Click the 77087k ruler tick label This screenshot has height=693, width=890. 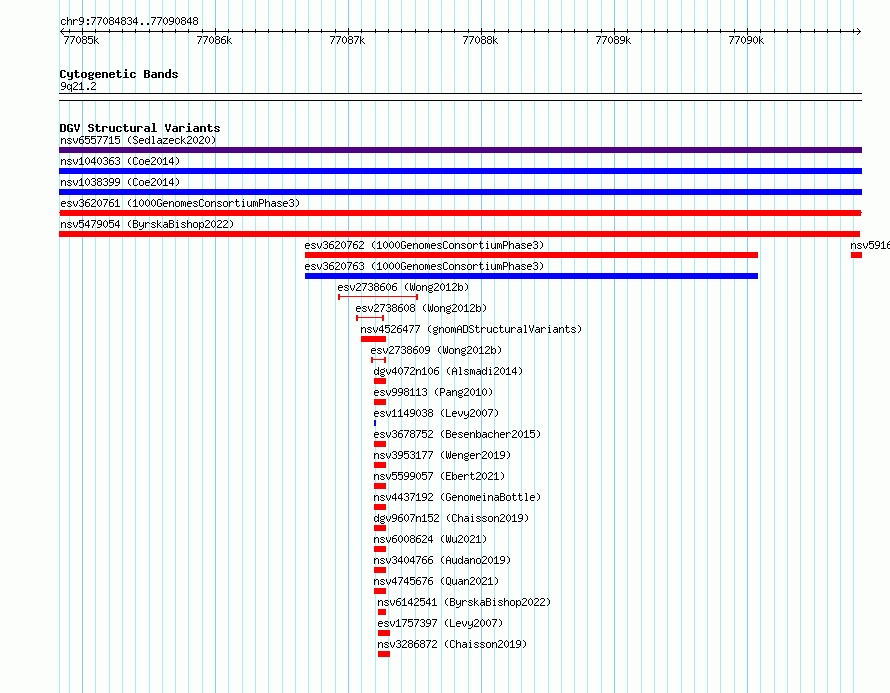[347, 40]
